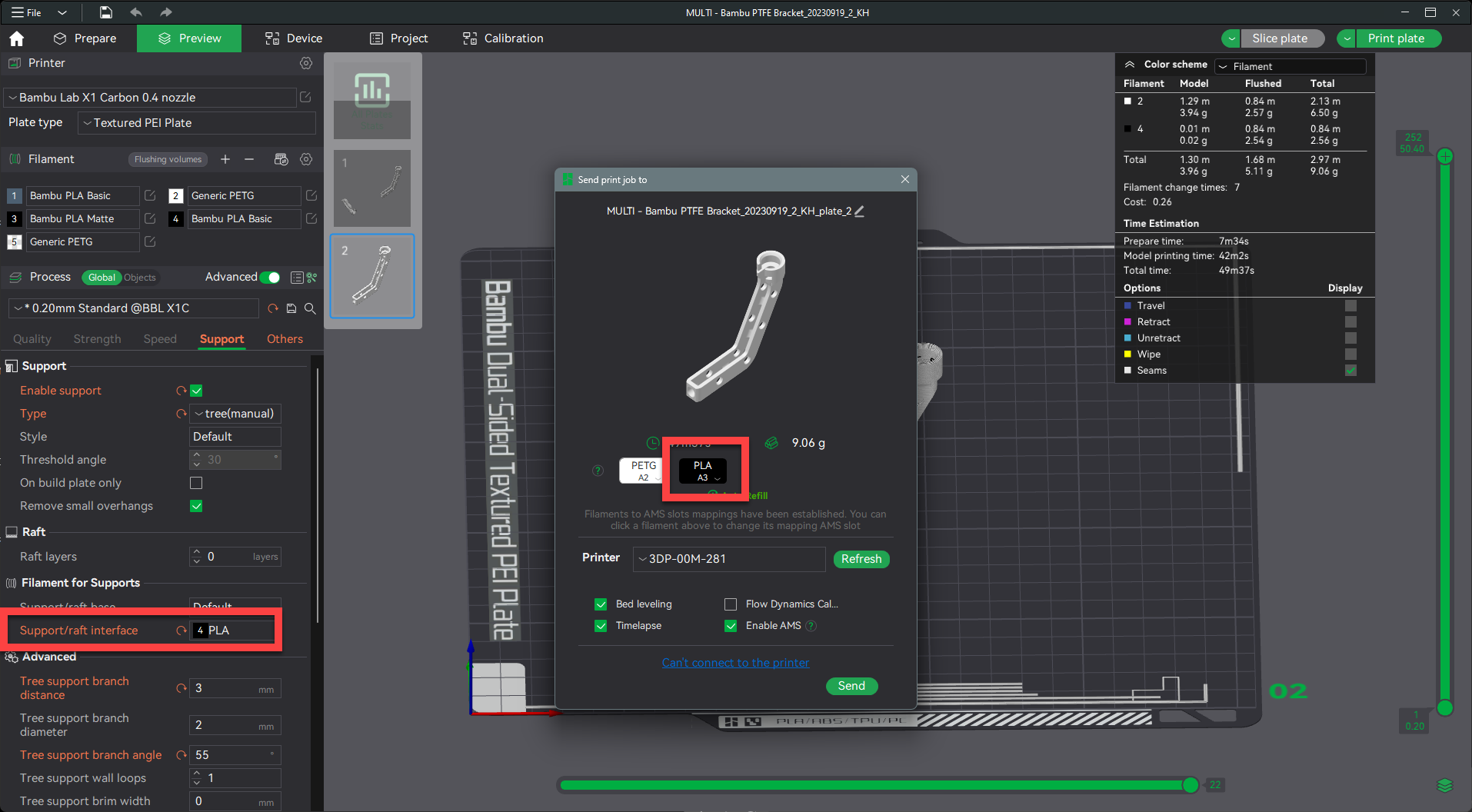This screenshot has width=1472, height=812.
Task: Select filament 5 color swatch
Action: click(x=14, y=241)
